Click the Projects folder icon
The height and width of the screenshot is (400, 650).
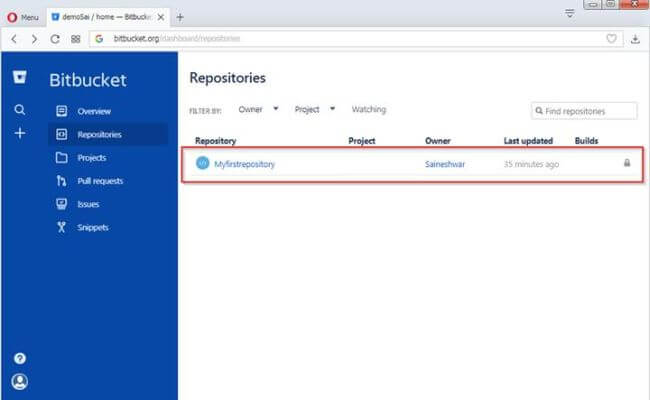click(62, 158)
